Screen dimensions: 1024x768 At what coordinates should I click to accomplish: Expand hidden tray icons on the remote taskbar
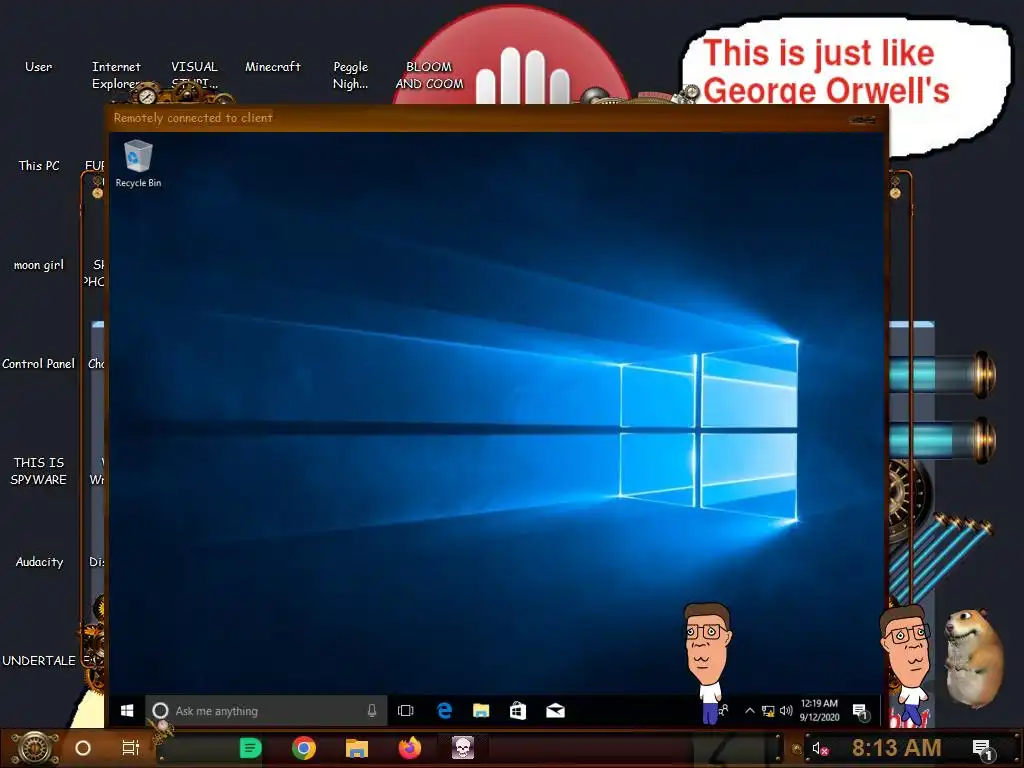click(750, 711)
